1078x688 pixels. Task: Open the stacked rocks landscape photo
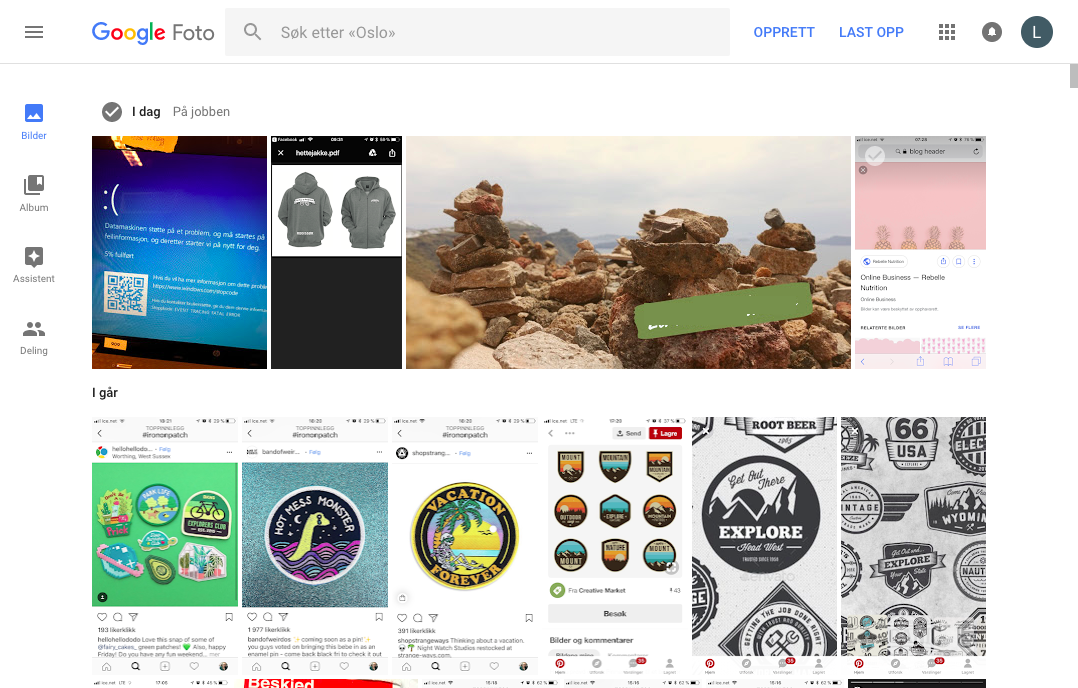coord(628,253)
